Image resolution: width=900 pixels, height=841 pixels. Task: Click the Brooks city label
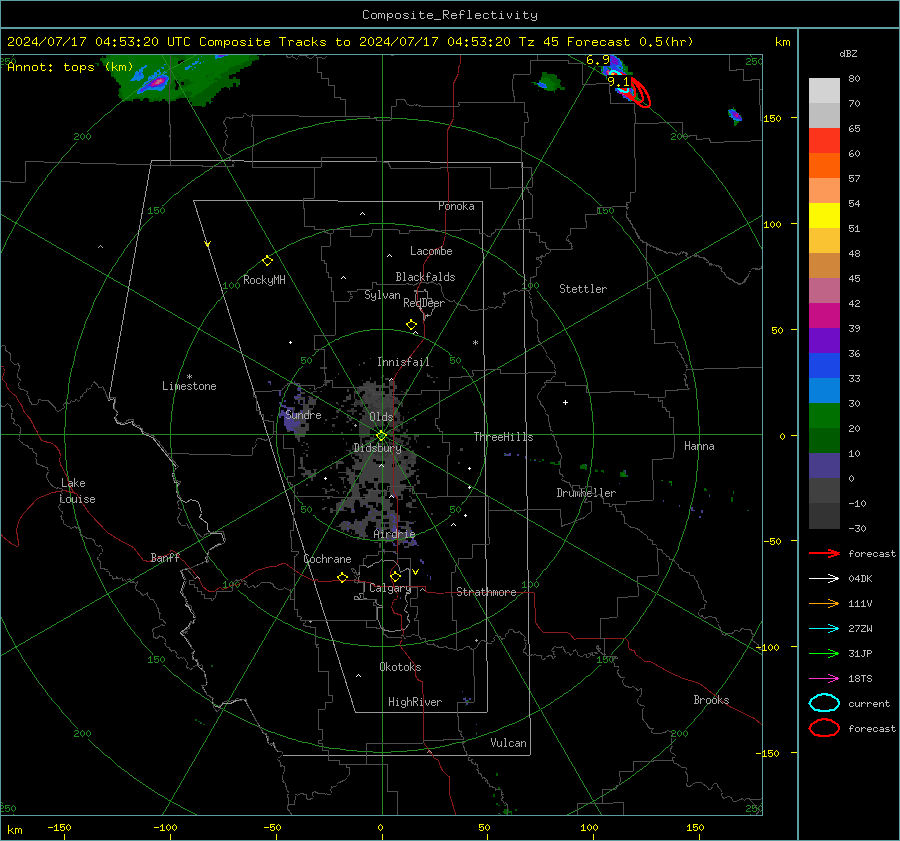tap(711, 700)
